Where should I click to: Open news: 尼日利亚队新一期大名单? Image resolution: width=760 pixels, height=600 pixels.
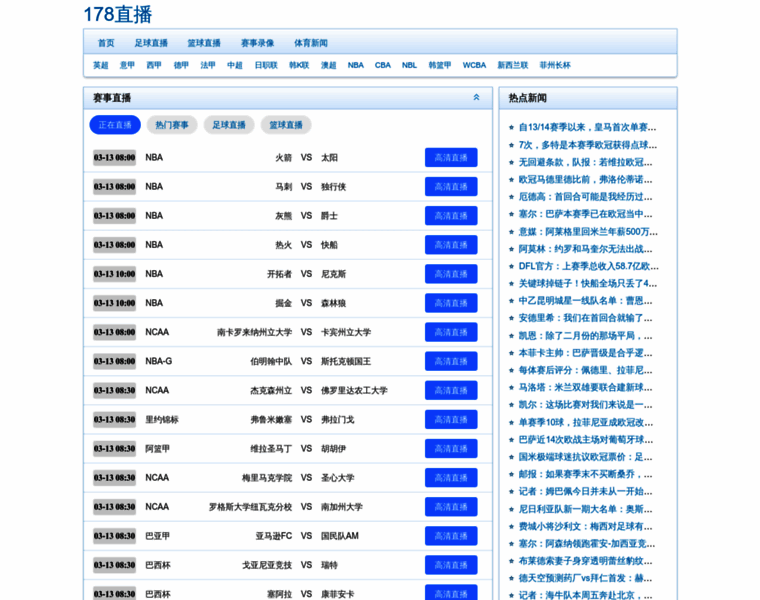(586, 509)
